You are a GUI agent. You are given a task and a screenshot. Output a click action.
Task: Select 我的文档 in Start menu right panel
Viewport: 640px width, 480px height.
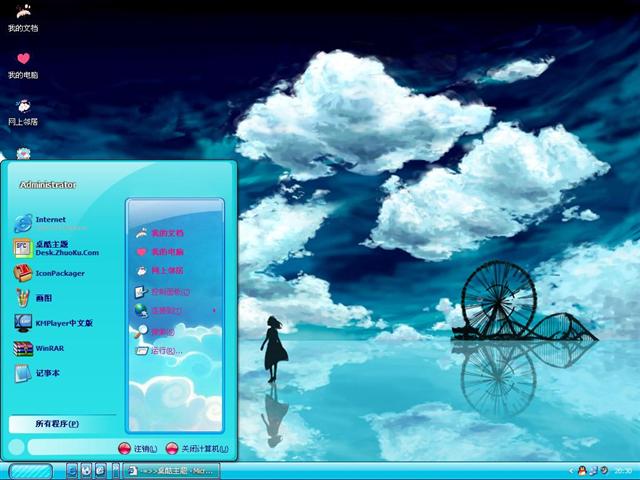coord(160,233)
